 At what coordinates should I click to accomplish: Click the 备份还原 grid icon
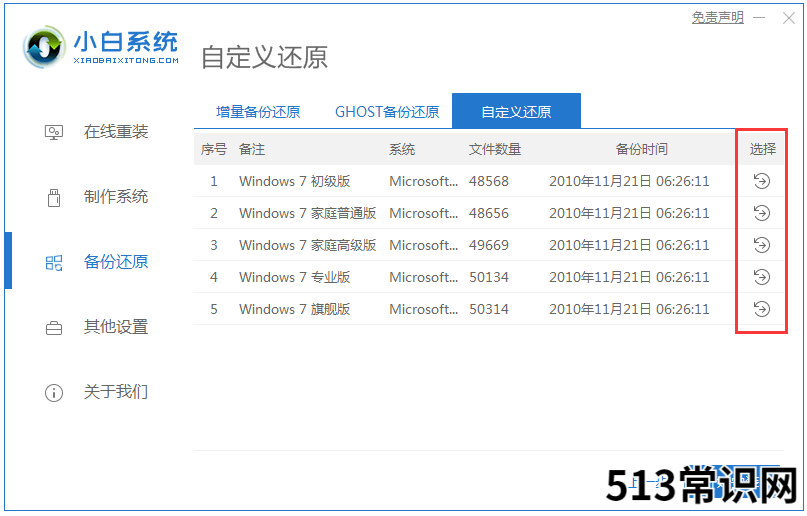54,262
